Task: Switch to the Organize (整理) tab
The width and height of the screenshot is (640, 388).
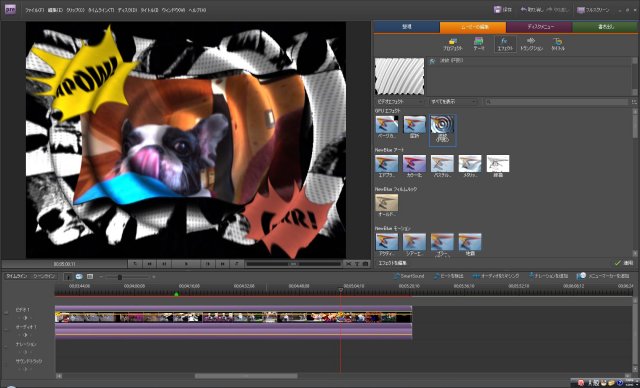Action: tap(407, 27)
